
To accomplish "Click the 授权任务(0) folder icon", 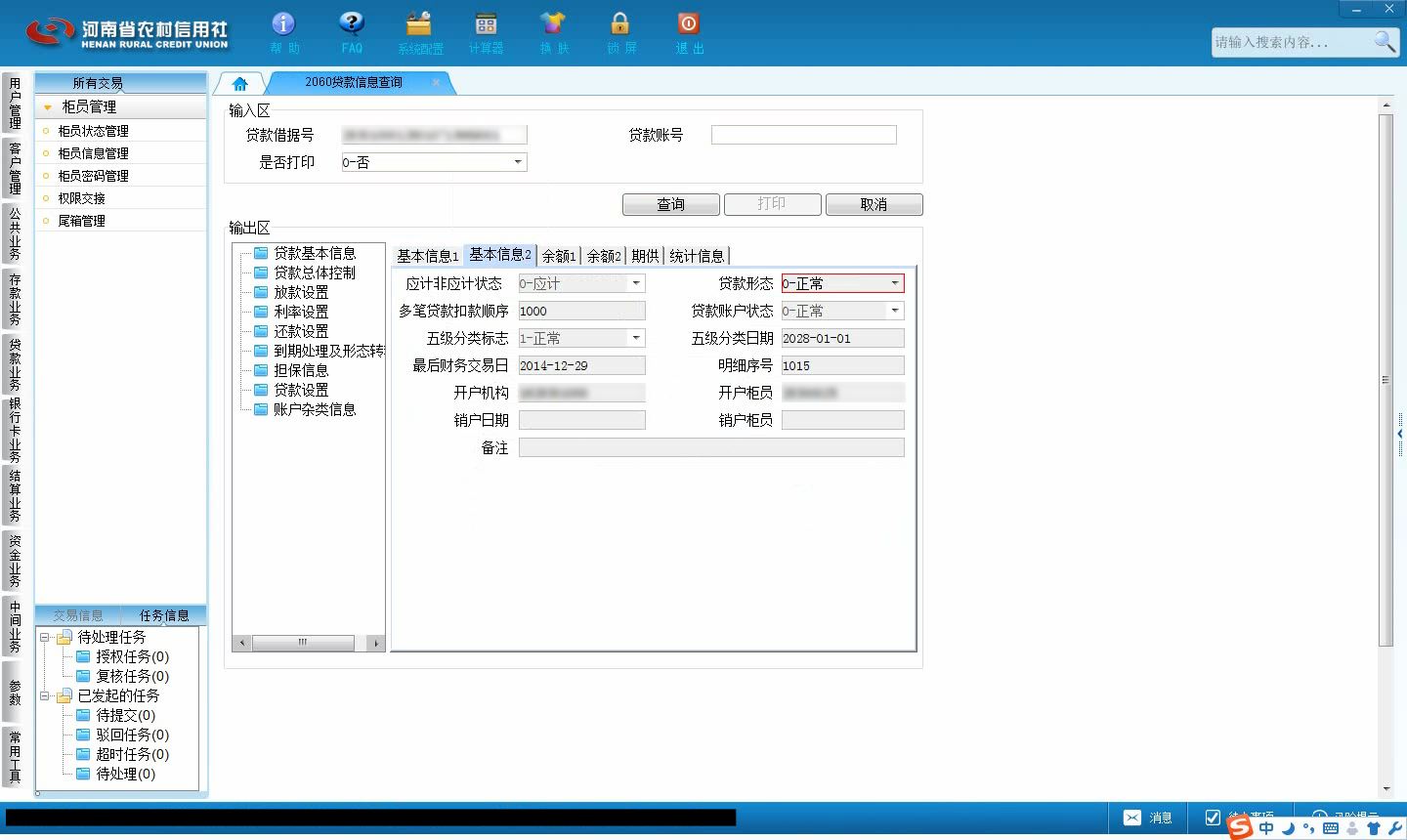I will [x=83, y=656].
